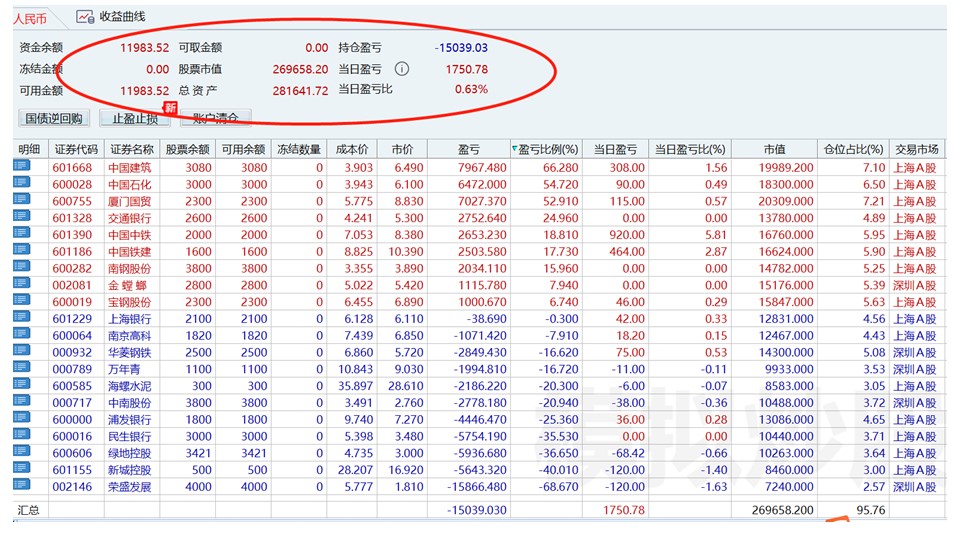
Task: Click daily profit 920.00 for 中国中铁
Action: coord(627,234)
